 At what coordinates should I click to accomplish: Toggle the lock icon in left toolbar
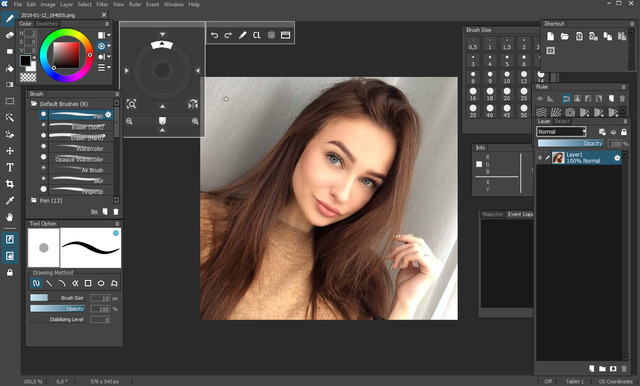tap(9, 272)
